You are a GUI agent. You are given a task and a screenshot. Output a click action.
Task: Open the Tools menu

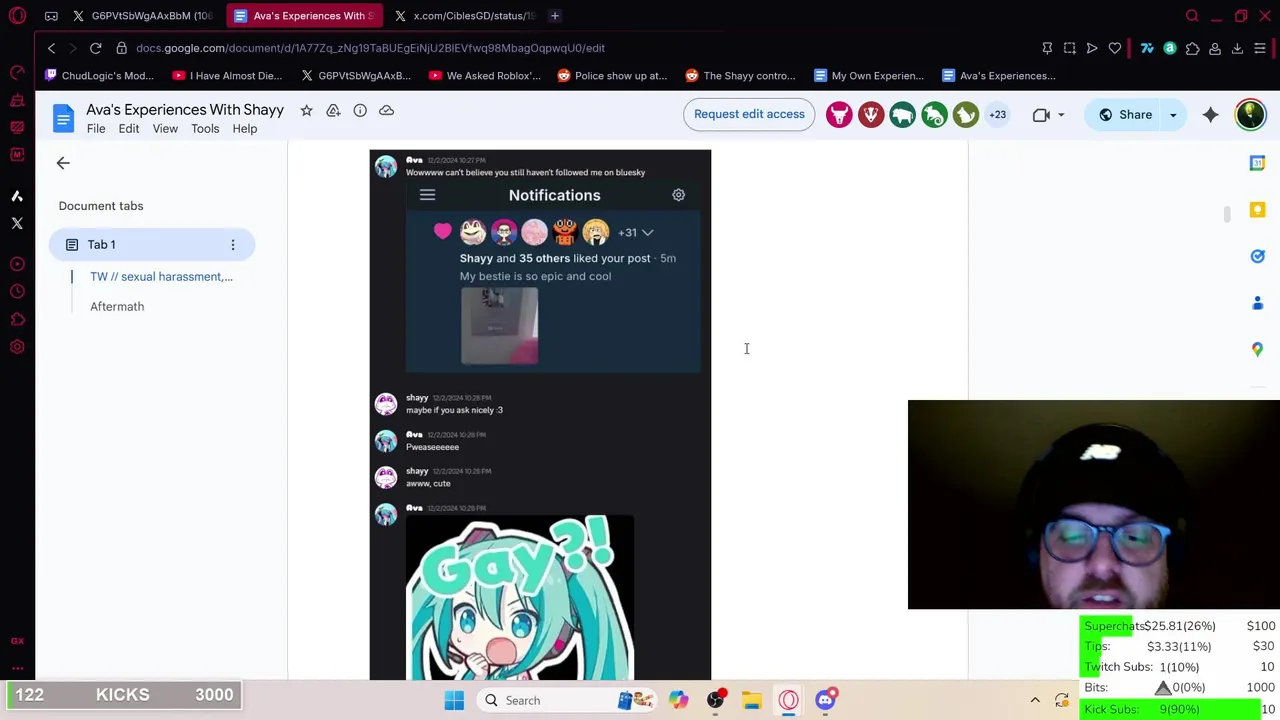point(205,129)
